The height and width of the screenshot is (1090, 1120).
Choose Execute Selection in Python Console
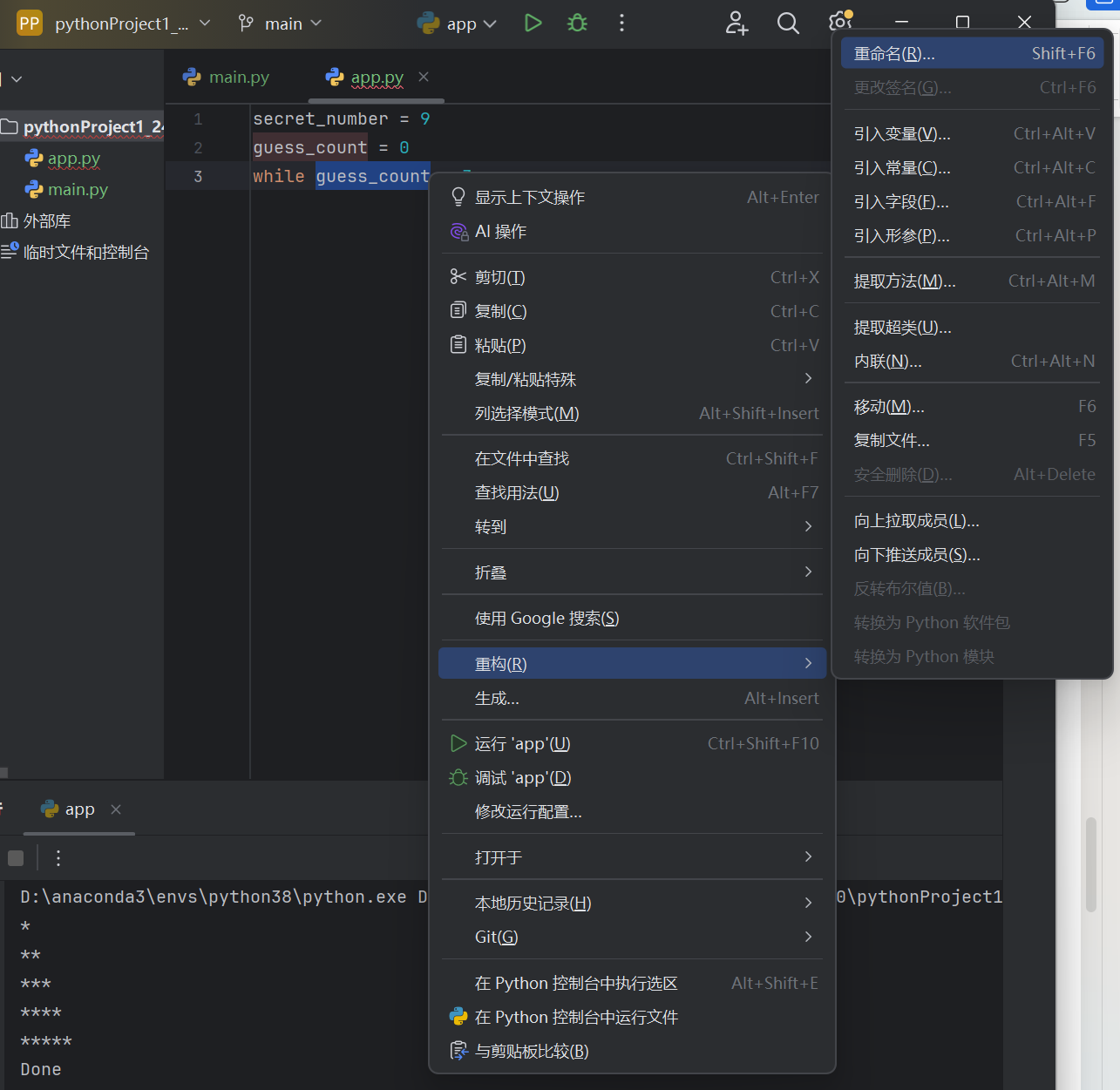coord(634,983)
